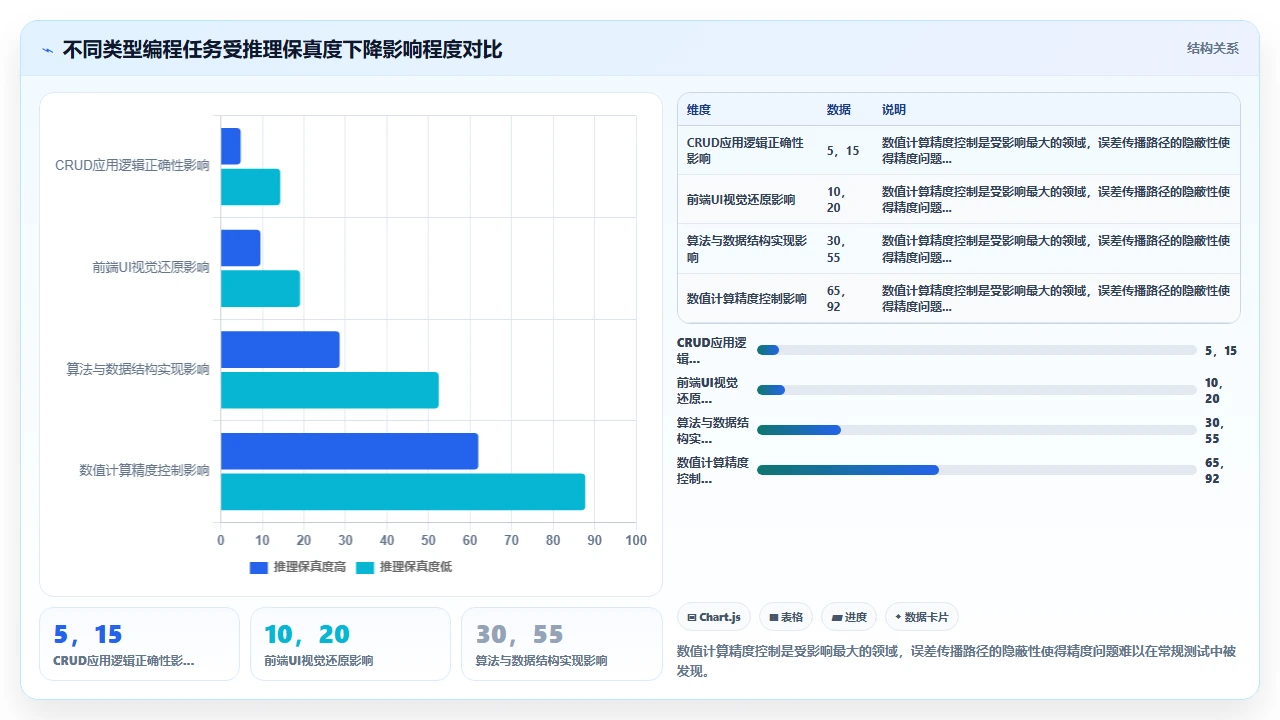Click the 结构关系 label in header

tap(1212, 49)
